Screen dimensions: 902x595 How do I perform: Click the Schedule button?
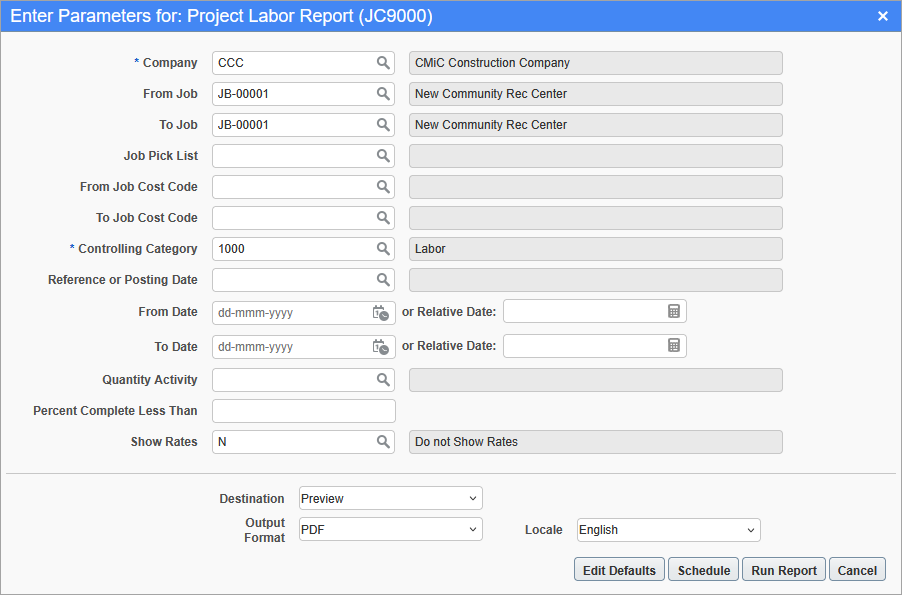704,570
